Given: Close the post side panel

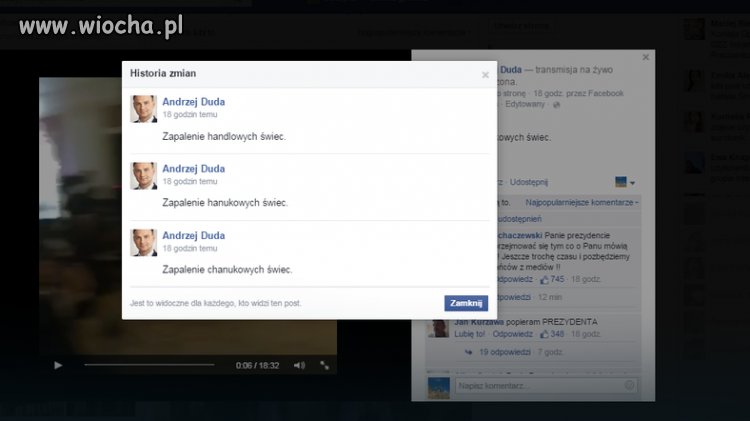Looking at the screenshot, I should point(646,57).
